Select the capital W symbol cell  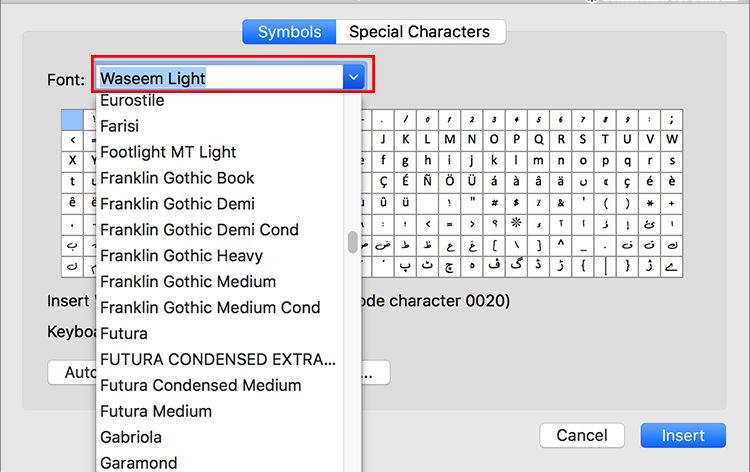672,139
